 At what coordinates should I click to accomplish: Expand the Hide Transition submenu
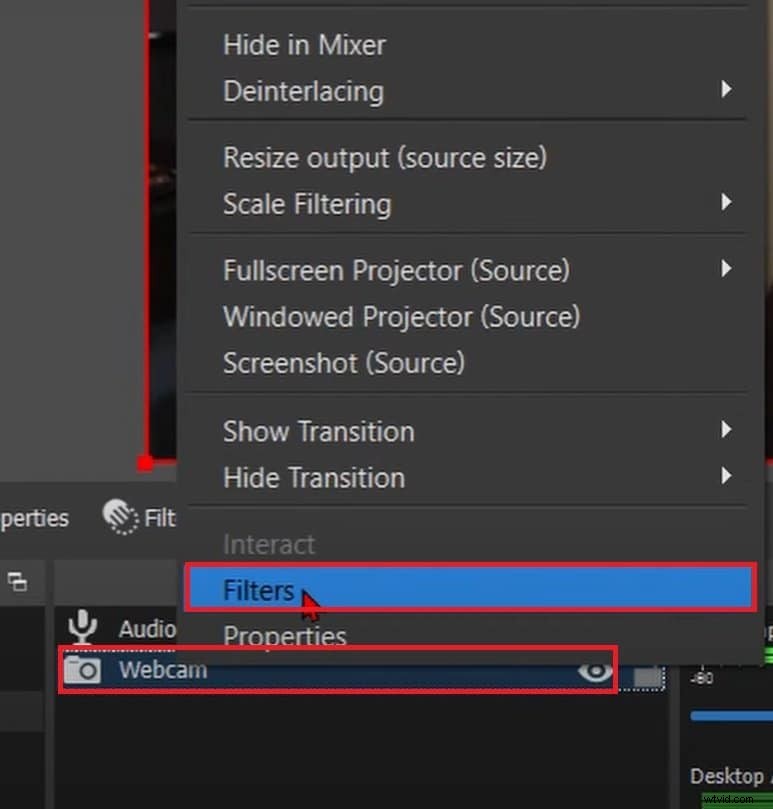point(315,478)
